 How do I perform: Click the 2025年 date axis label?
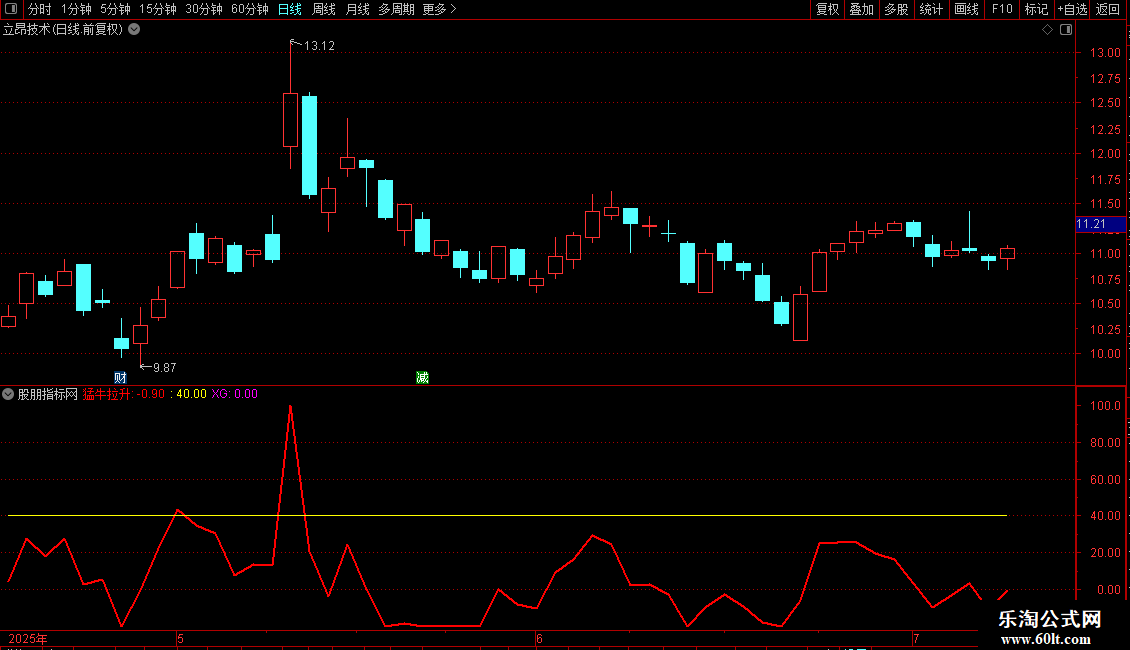coord(28,639)
